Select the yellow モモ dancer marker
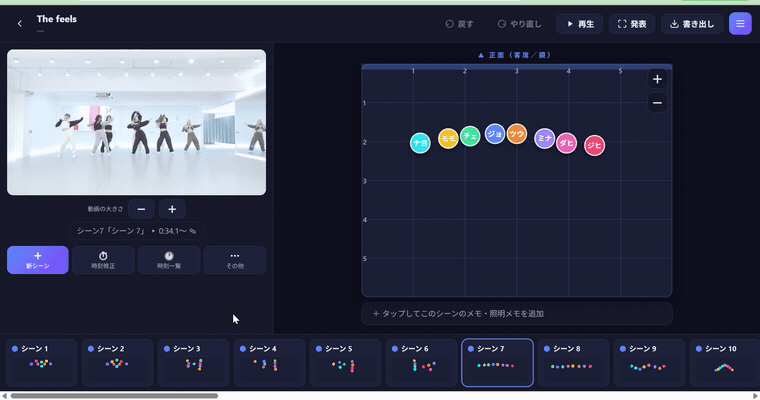This screenshot has height=400, width=760. (448, 138)
